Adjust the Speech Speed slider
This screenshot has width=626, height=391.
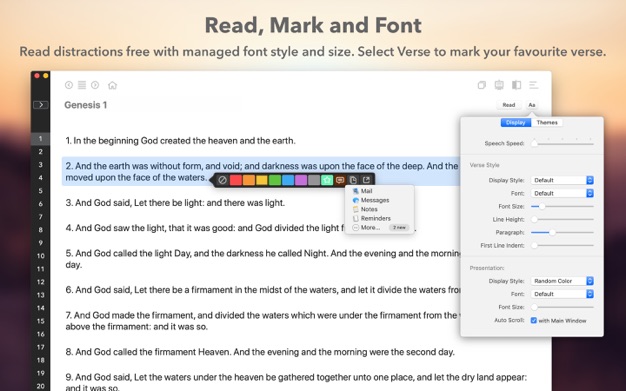[563, 143]
